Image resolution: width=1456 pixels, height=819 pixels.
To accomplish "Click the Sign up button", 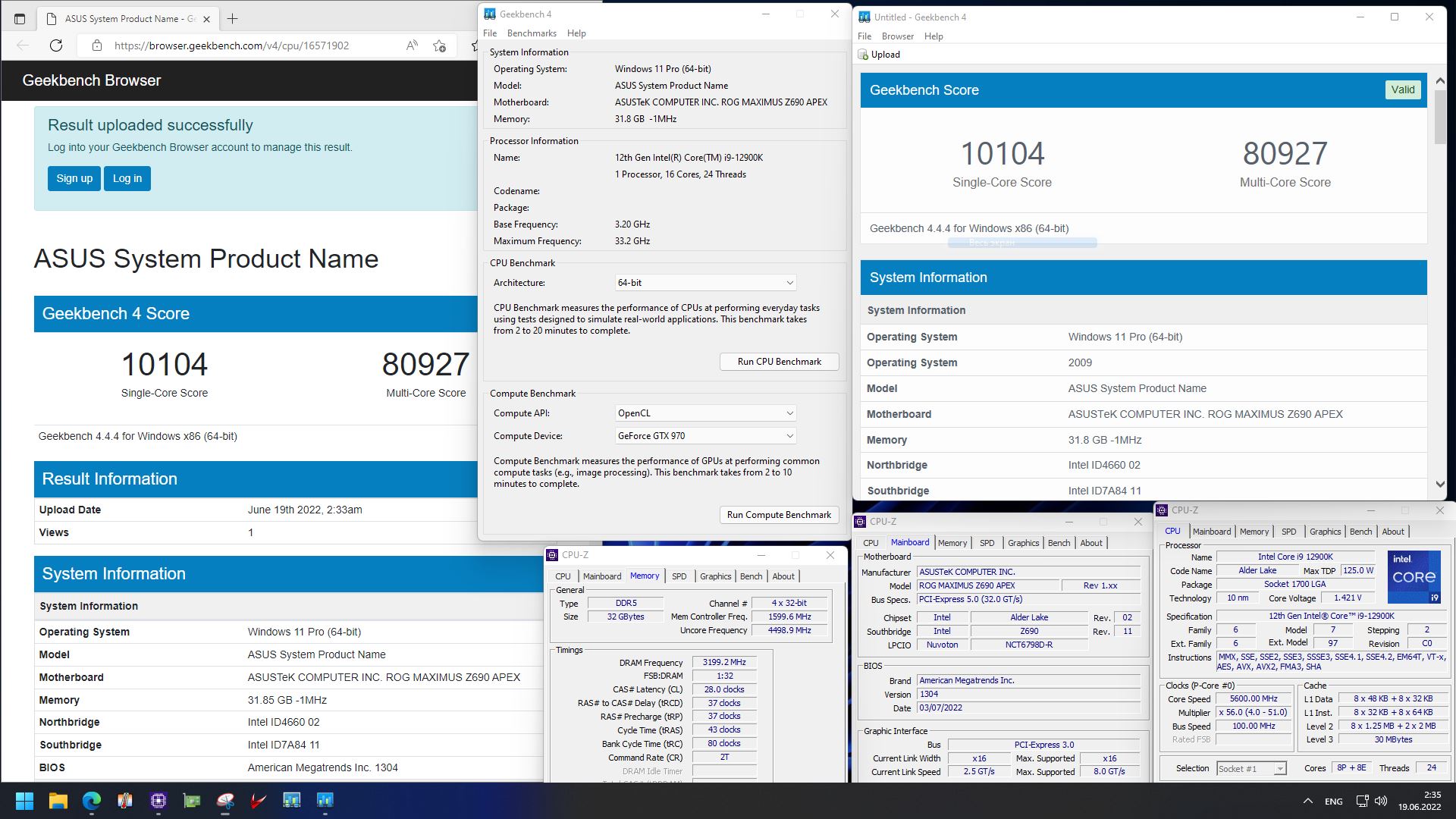I will (x=74, y=178).
